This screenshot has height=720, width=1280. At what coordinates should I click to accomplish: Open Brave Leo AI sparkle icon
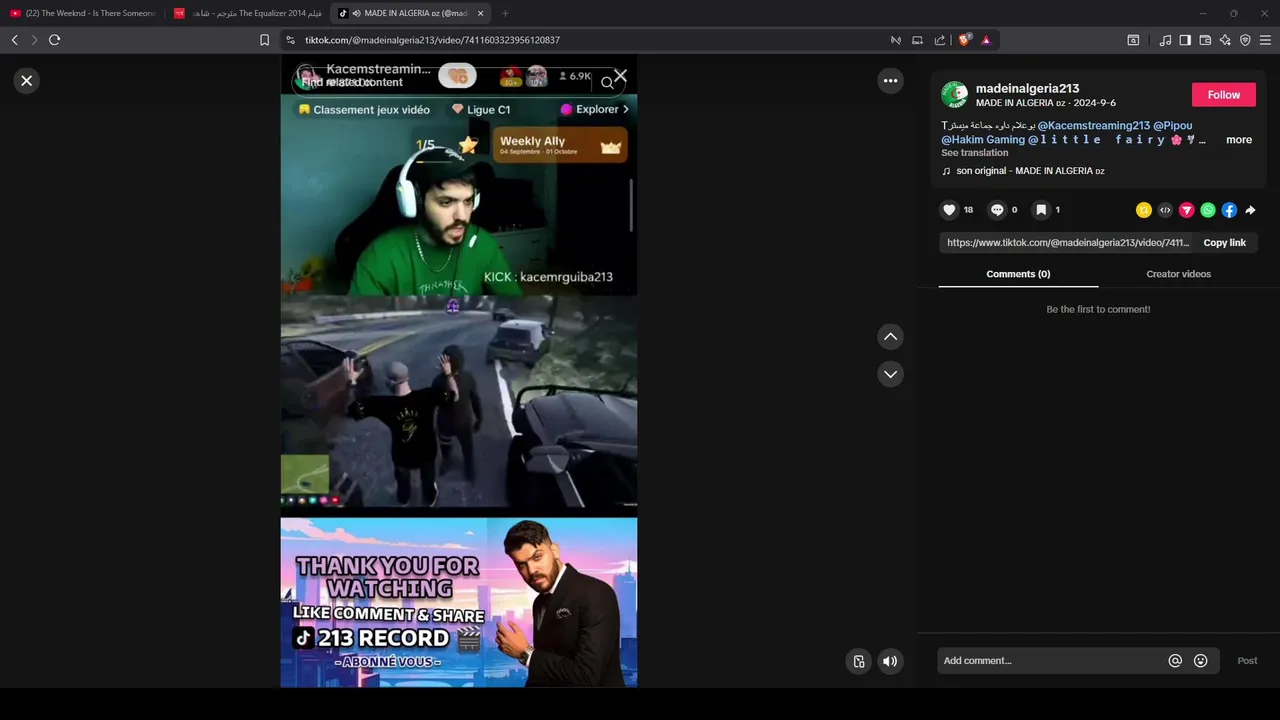coord(1225,40)
